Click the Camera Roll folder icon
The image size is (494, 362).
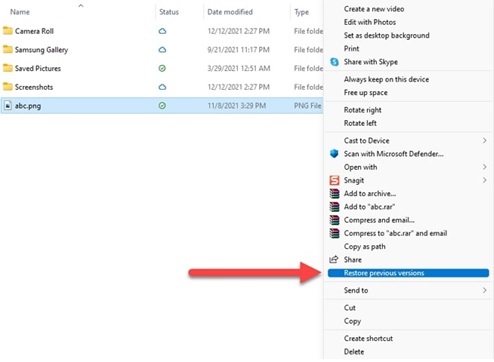pyautogui.click(x=8, y=31)
